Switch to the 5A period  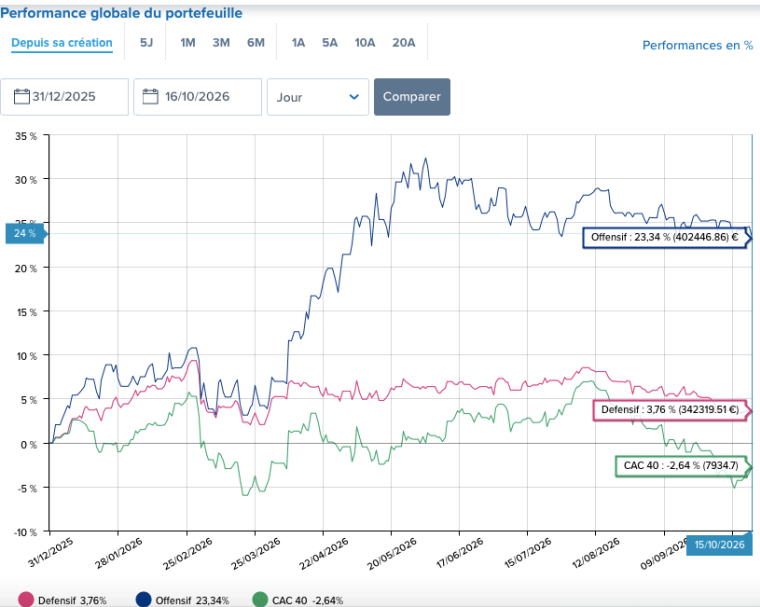click(330, 43)
